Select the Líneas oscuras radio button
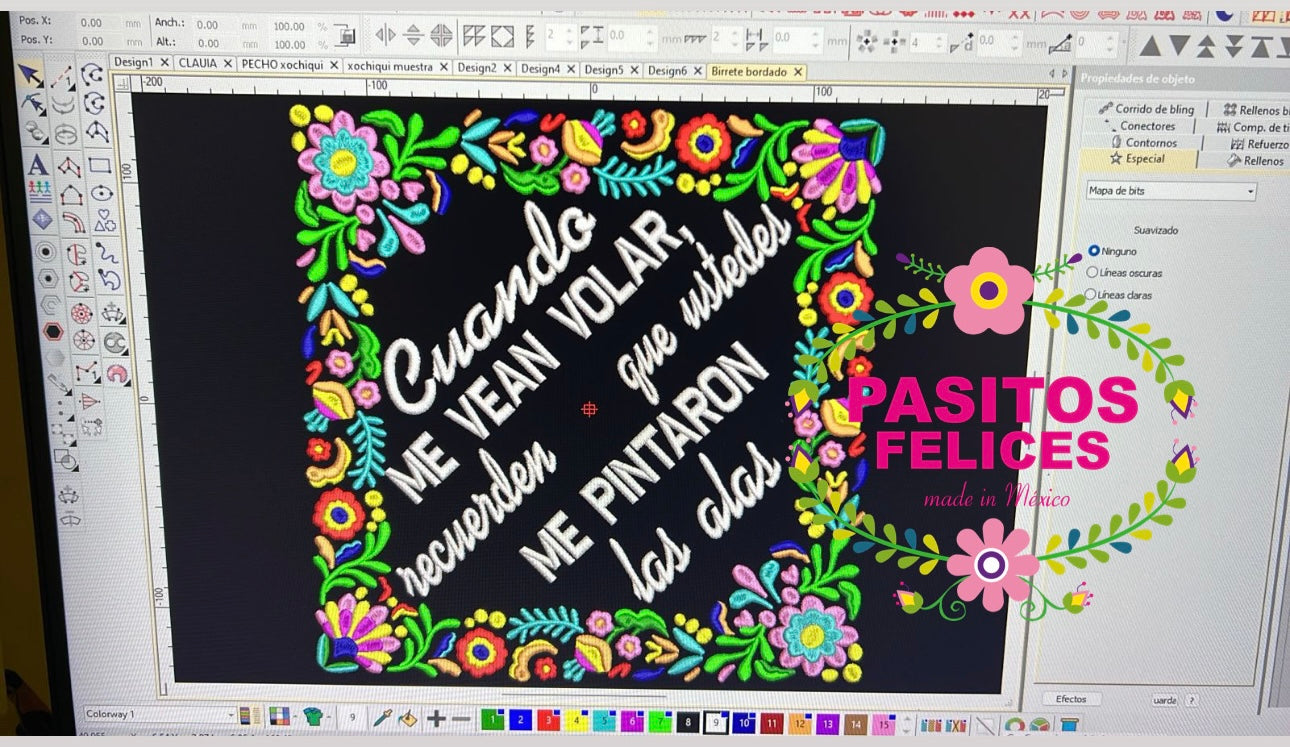 pos(1092,272)
